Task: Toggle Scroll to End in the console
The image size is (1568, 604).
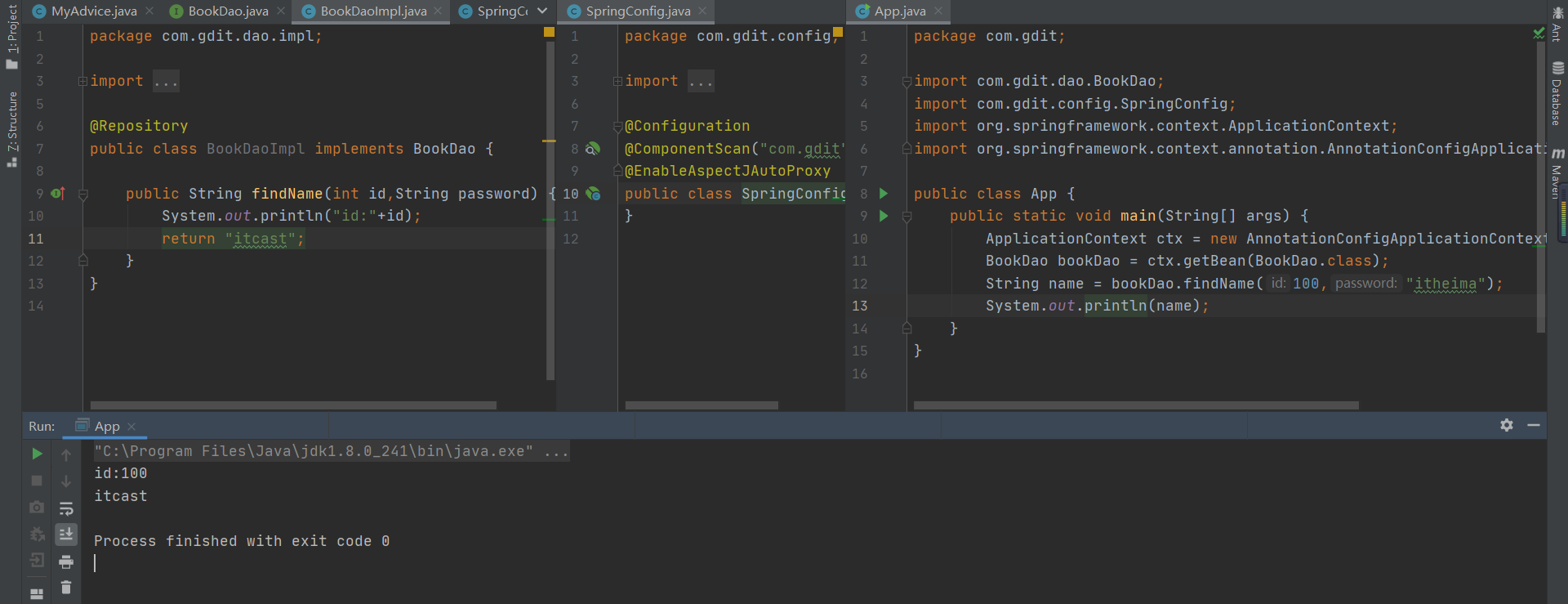Action: pos(66,534)
